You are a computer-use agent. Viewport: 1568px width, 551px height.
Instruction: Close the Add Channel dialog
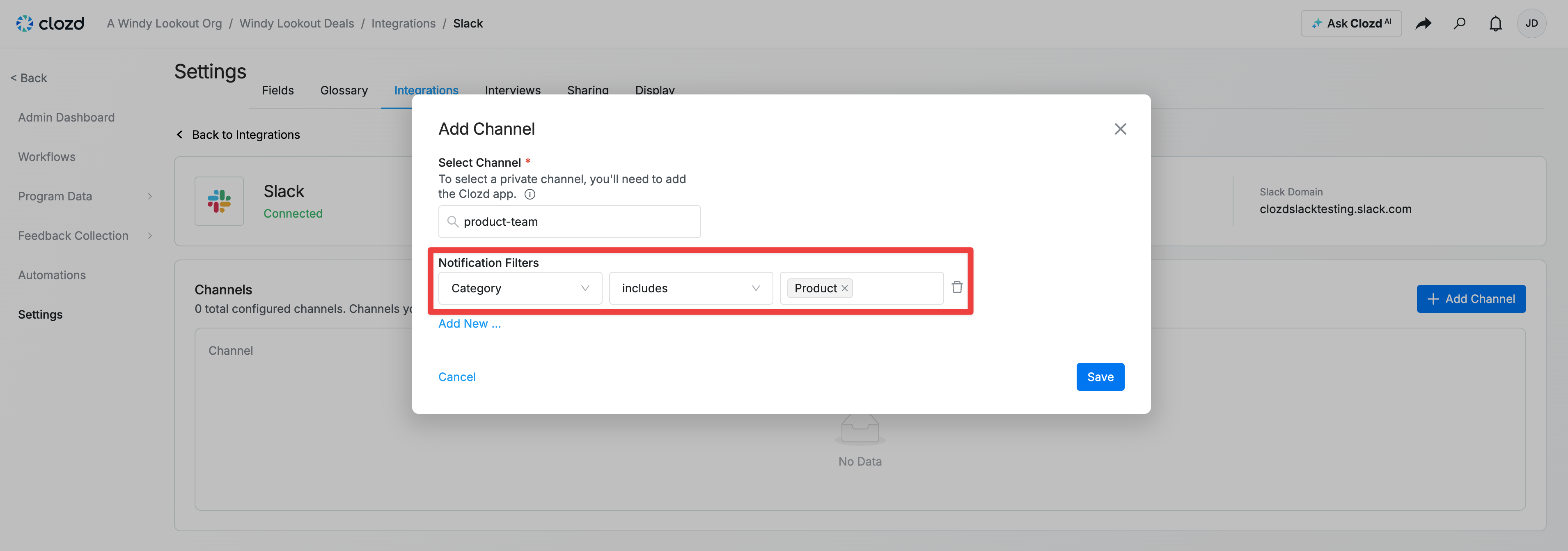point(1119,129)
